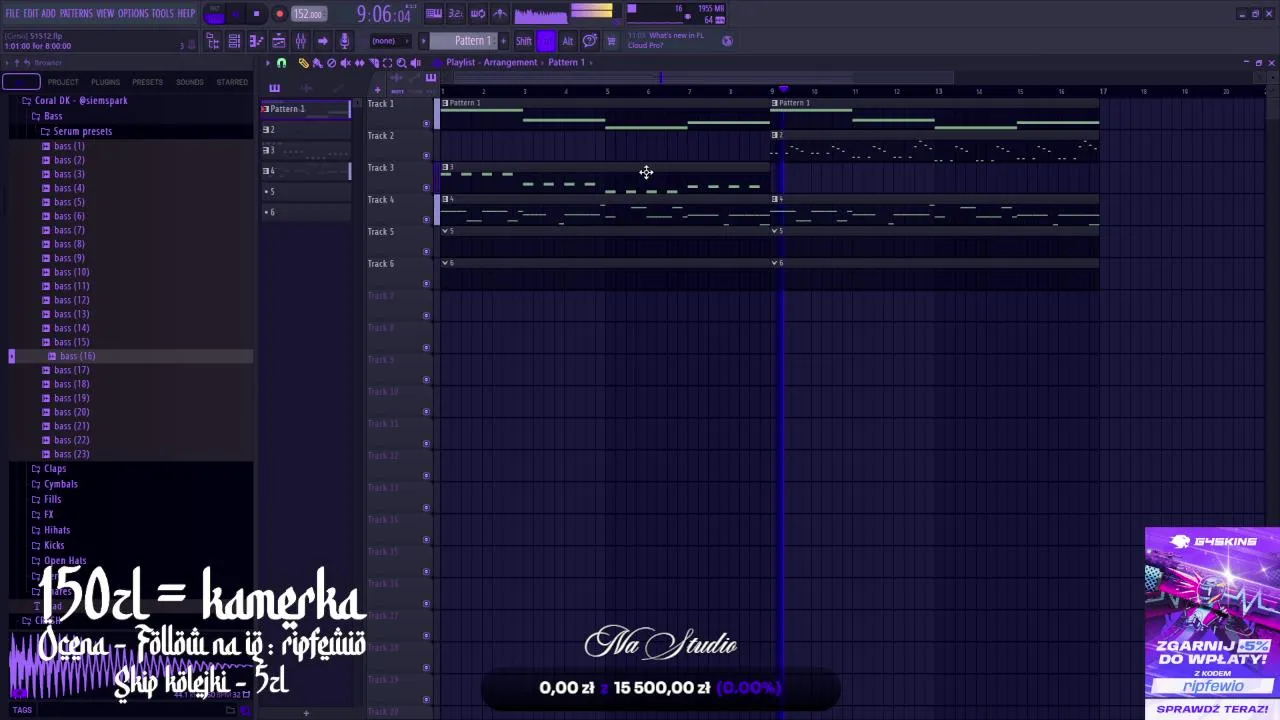Click the loop recording icon

pos(478,14)
